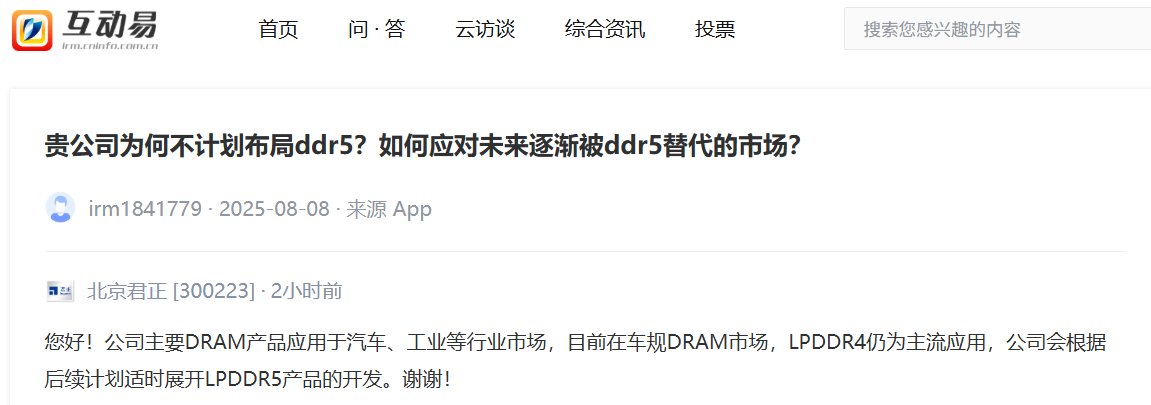Select 综合资讯 in the navigation bar
The image size is (1151, 405).
pyautogui.click(x=605, y=29)
